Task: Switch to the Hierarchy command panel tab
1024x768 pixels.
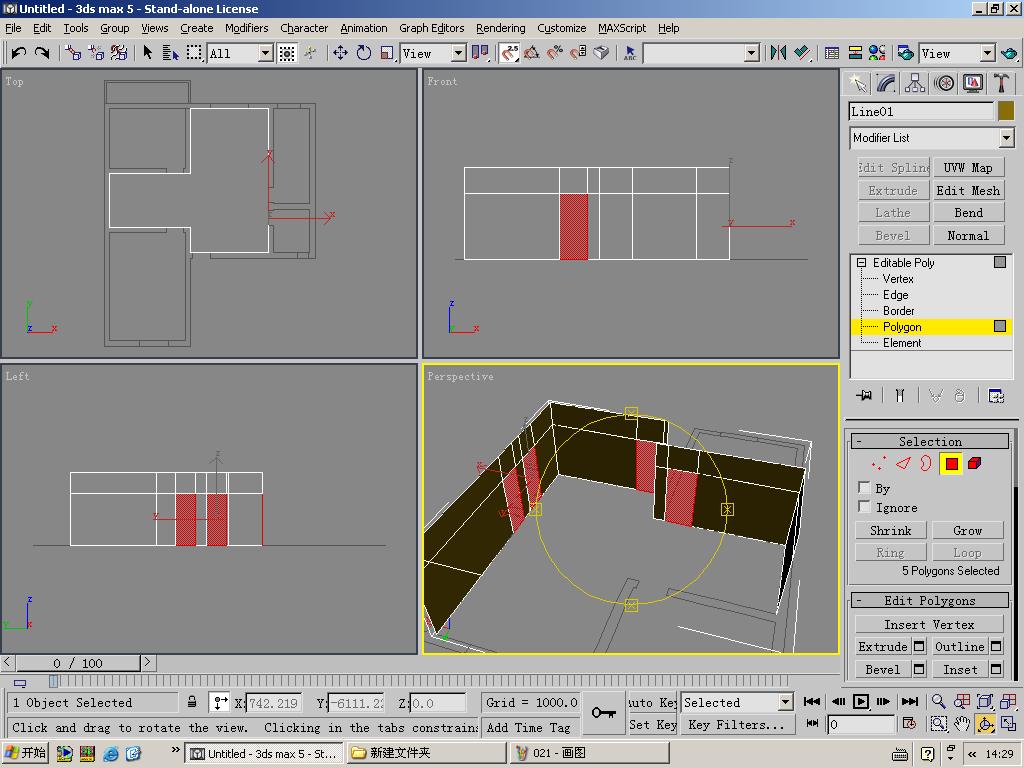Action: [x=914, y=83]
